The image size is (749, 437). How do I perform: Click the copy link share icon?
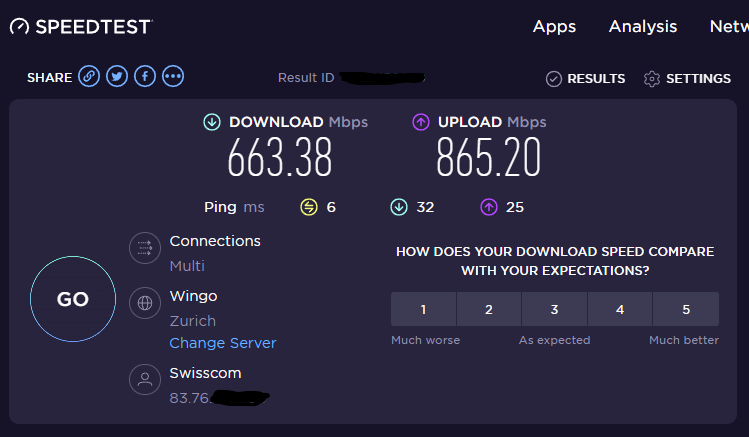89,77
